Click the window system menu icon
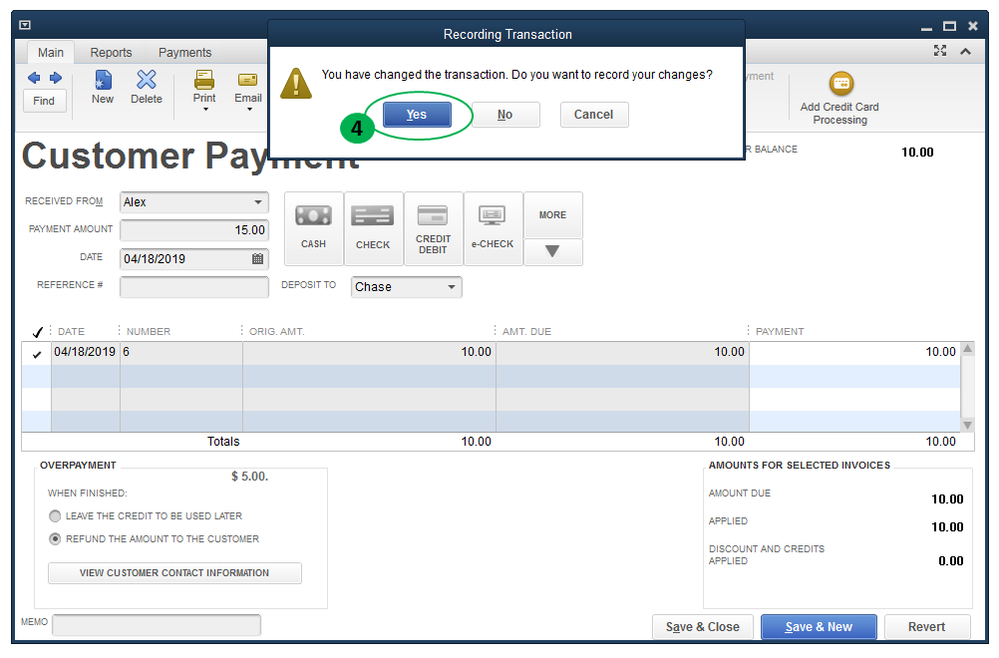 point(25,25)
